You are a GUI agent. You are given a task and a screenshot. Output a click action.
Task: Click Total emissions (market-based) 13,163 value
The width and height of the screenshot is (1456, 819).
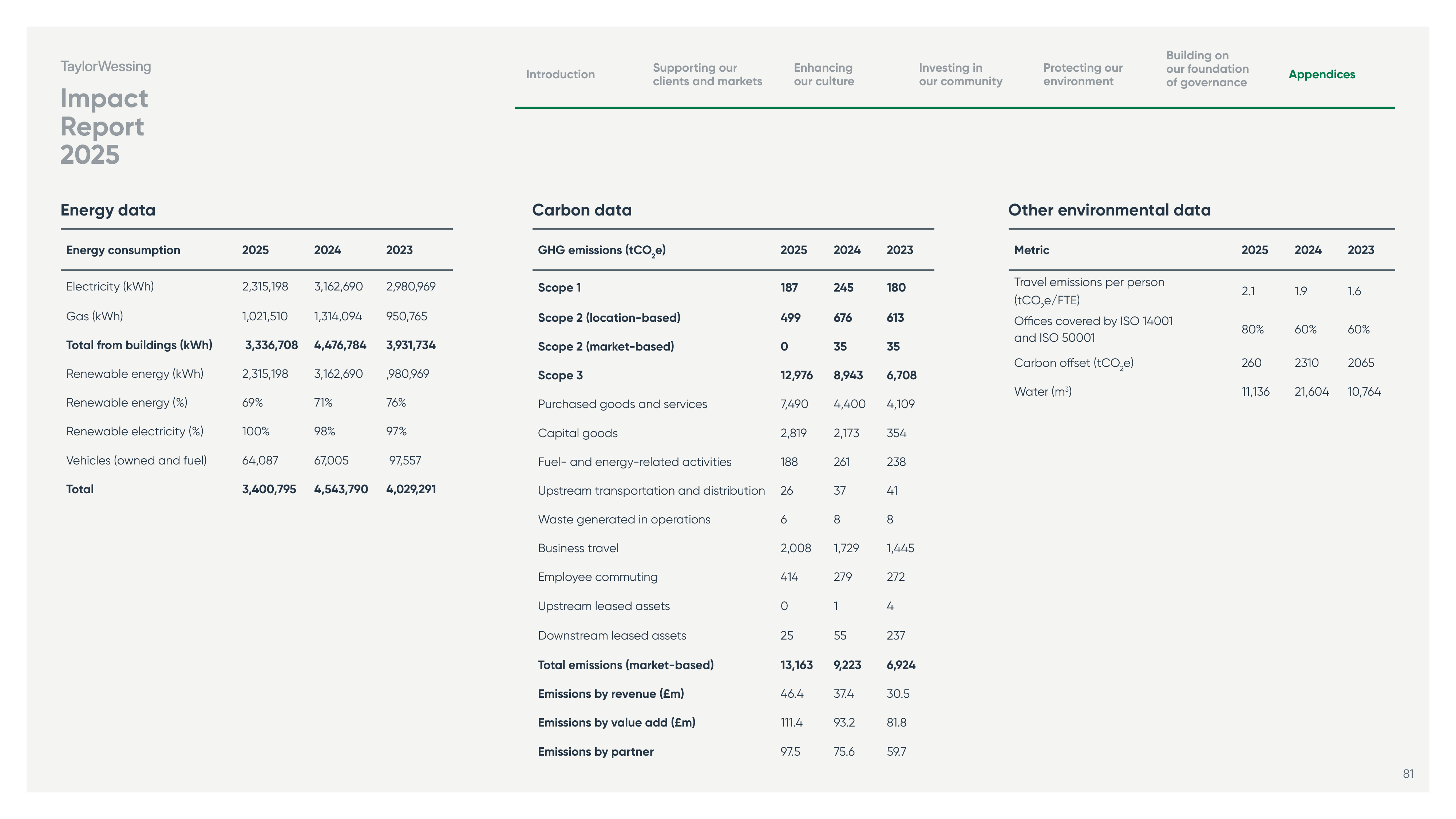click(796, 665)
